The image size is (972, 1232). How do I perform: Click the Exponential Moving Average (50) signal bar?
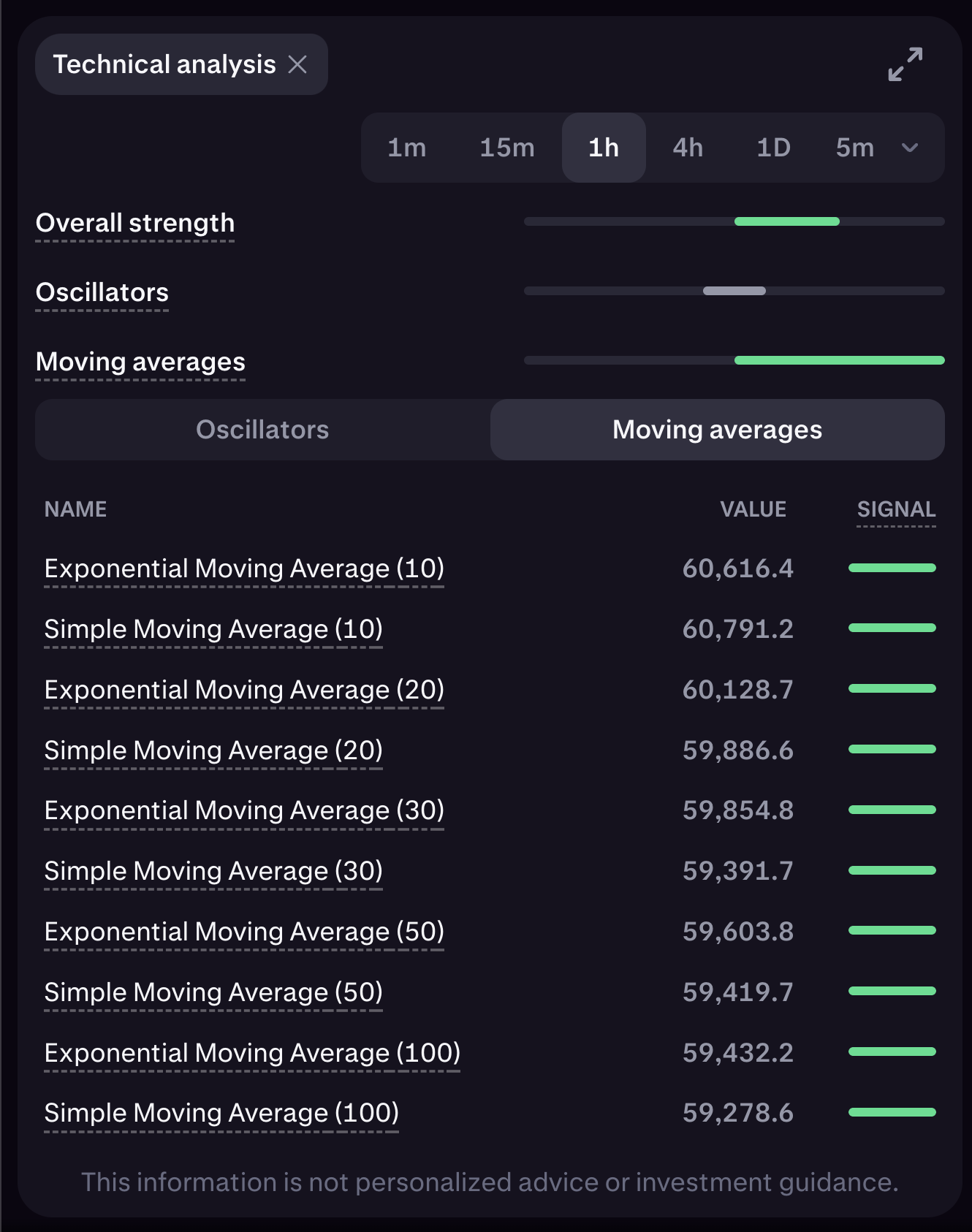click(892, 931)
